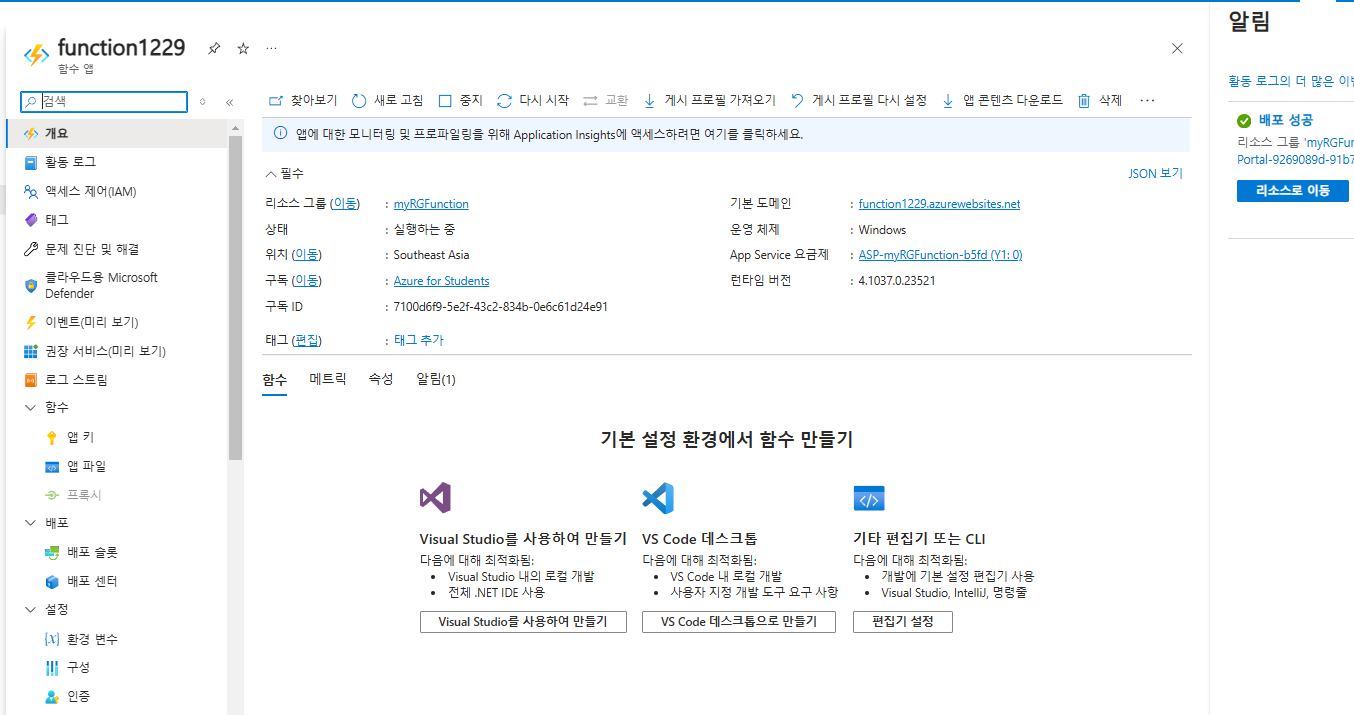Click 리소스로 이동 in notifications panel

(1293, 191)
